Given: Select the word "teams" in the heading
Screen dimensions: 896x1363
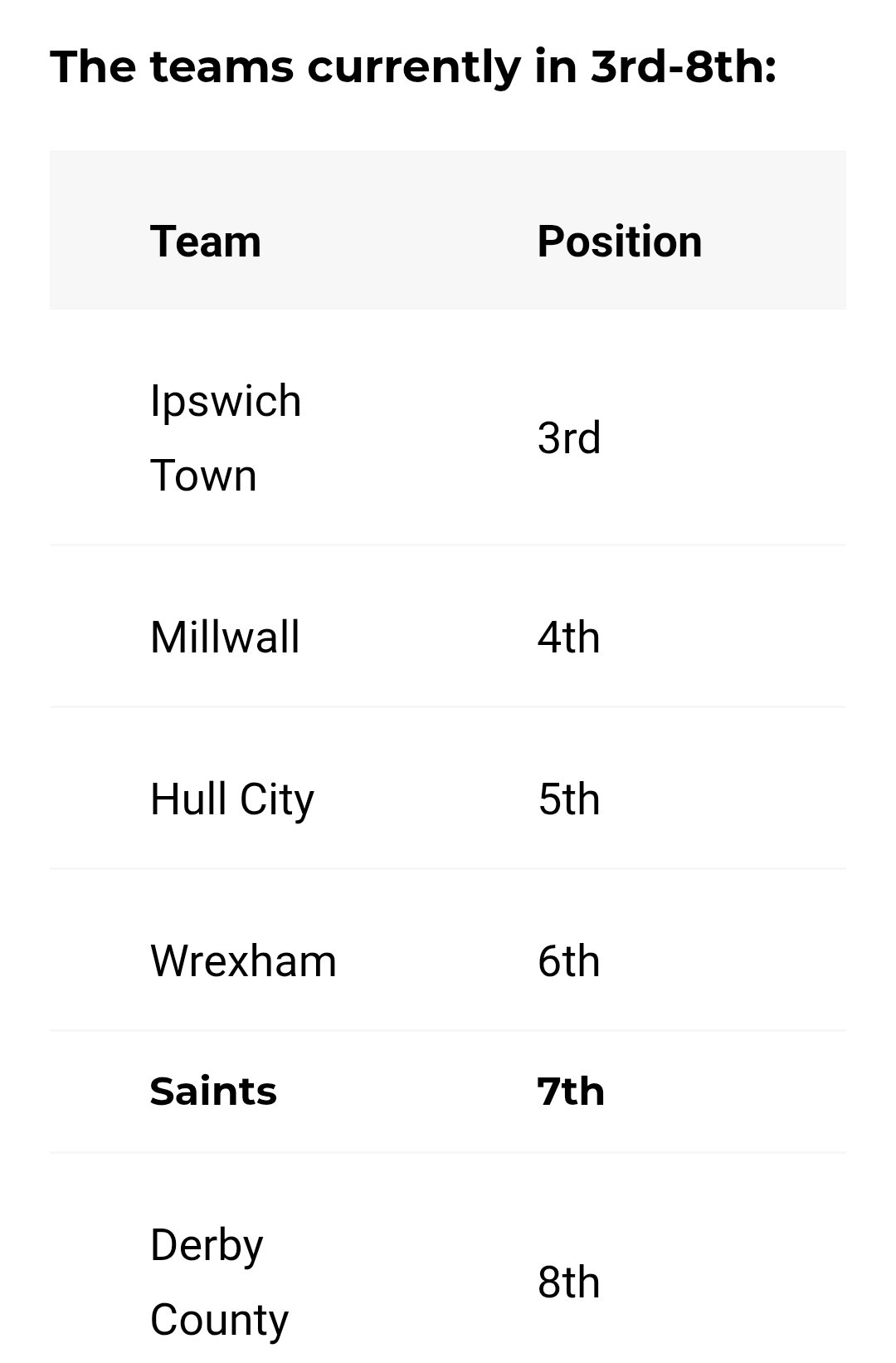Looking at the screenshot, I should click(x=222, y=66).
